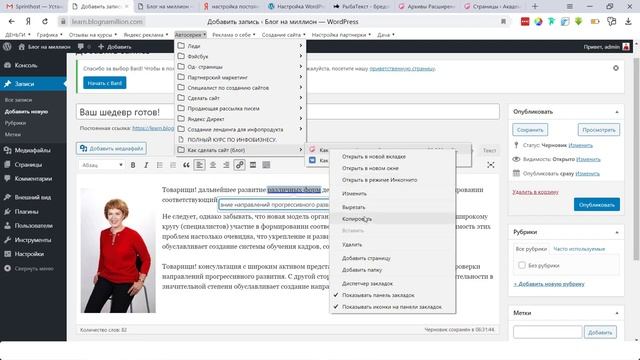Align text left in editor

(x=199, y=165)
